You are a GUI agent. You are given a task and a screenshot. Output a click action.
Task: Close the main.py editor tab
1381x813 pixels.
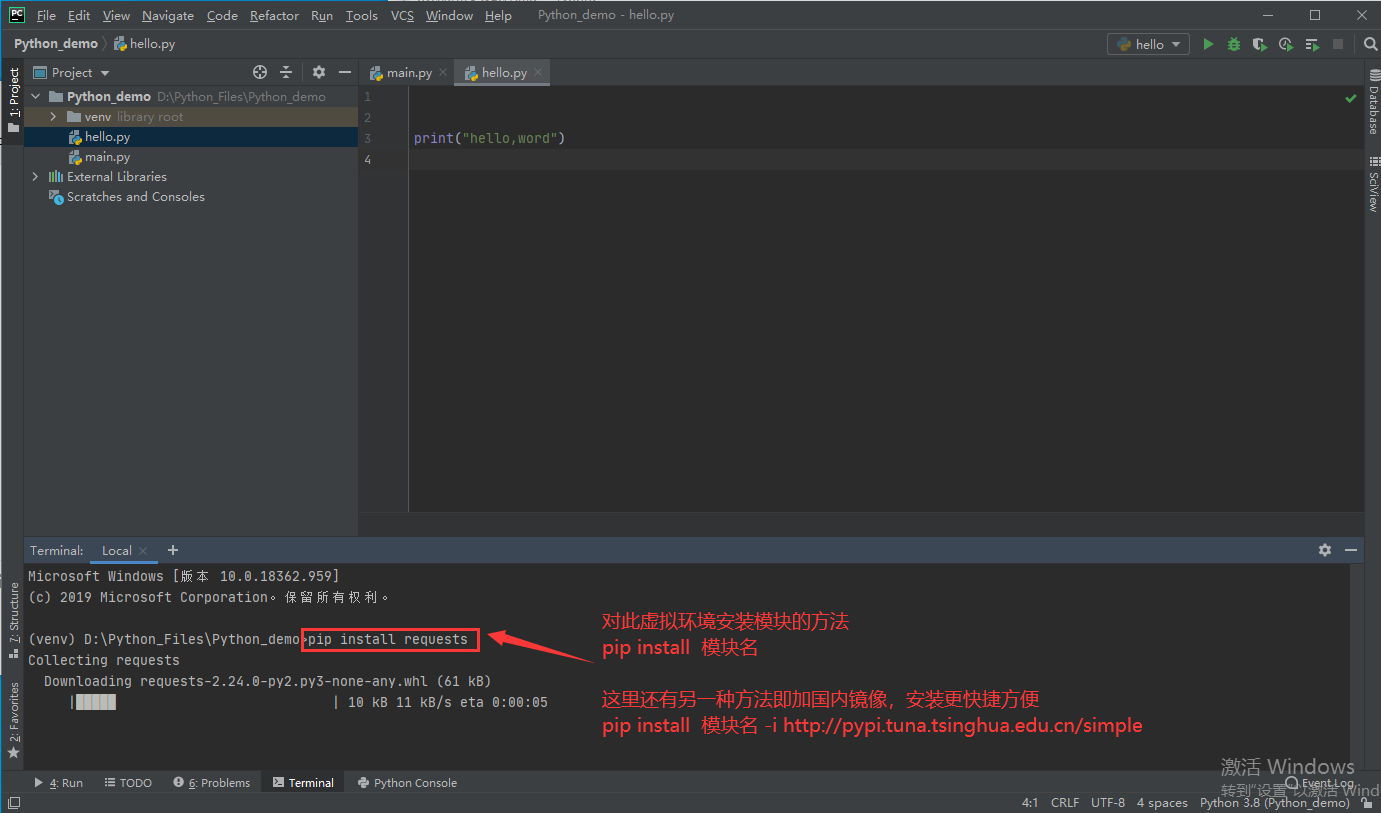coord(443,73)
